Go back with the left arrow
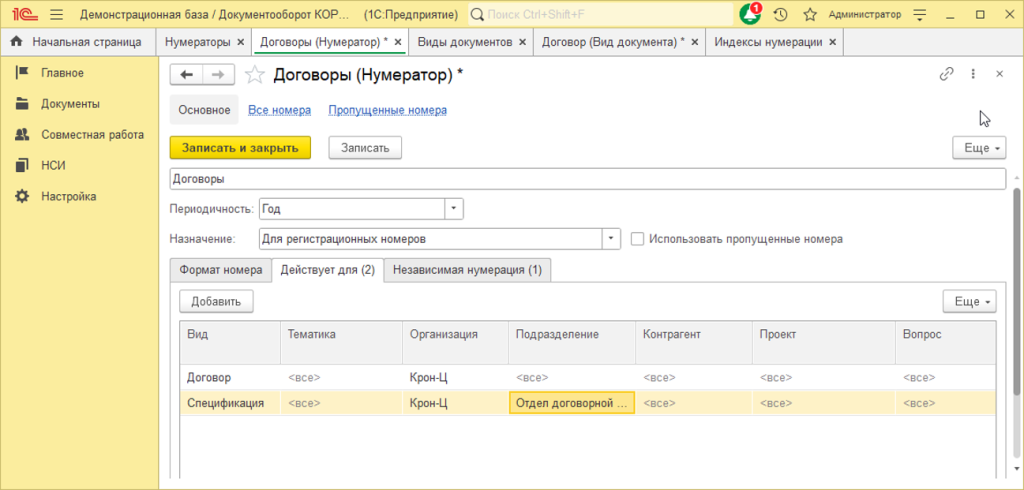The height and width of the screenshot is (490, 1024). pos(186,75)
